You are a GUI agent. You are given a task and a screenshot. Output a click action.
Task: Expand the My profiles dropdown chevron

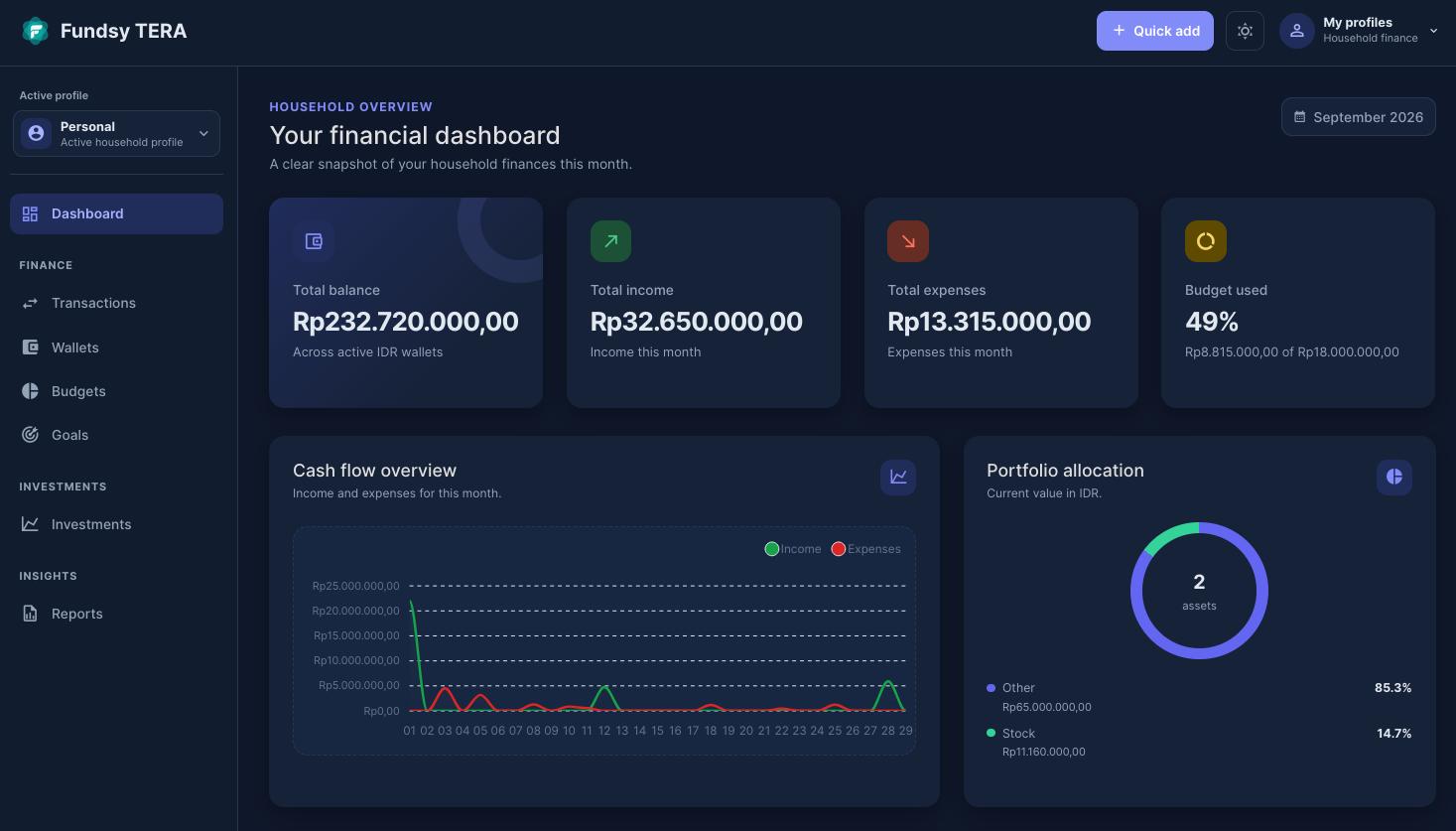click(x=1433, y=31)
